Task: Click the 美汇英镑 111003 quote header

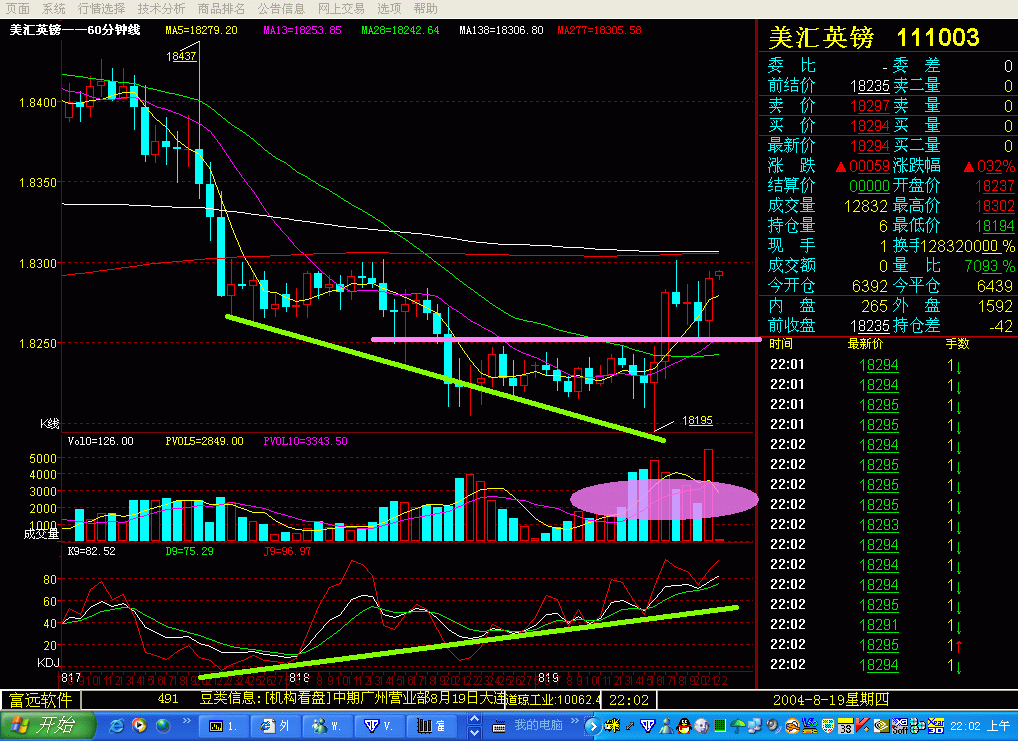Action: pyautogui.click(x=873, y=38)
